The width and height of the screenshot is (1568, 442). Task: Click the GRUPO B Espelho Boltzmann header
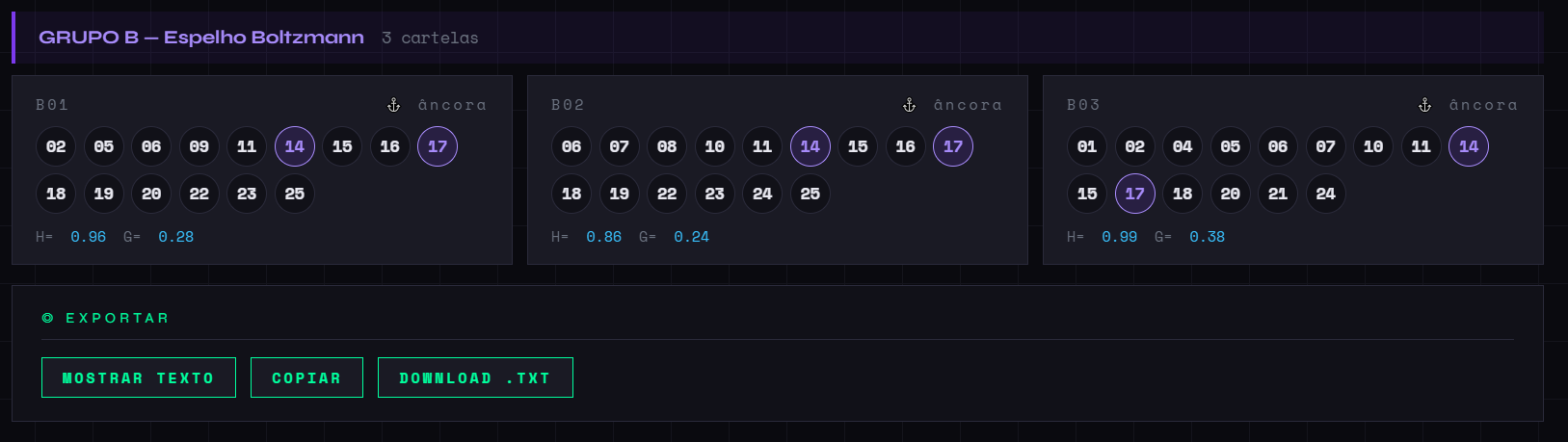[x=200, y=38]
